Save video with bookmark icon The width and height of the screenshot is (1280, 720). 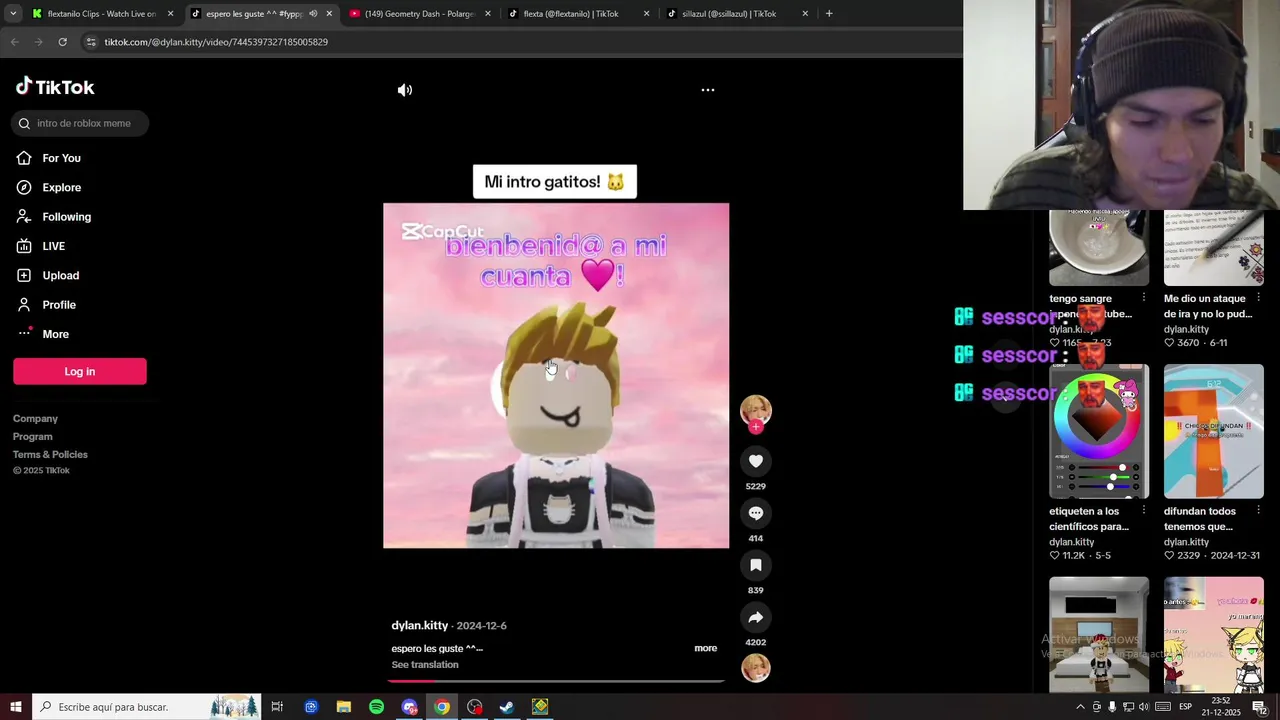756,565
